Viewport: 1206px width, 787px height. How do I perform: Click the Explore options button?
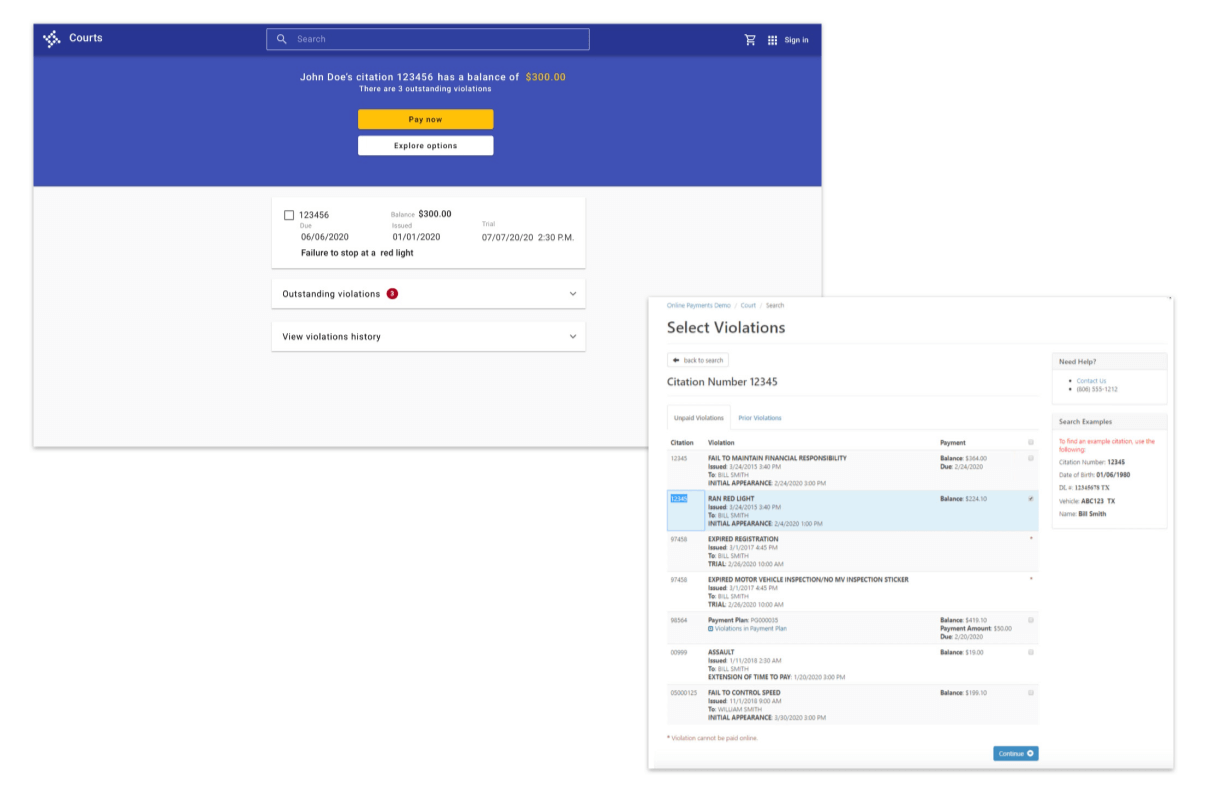click(x=425, y=145)
